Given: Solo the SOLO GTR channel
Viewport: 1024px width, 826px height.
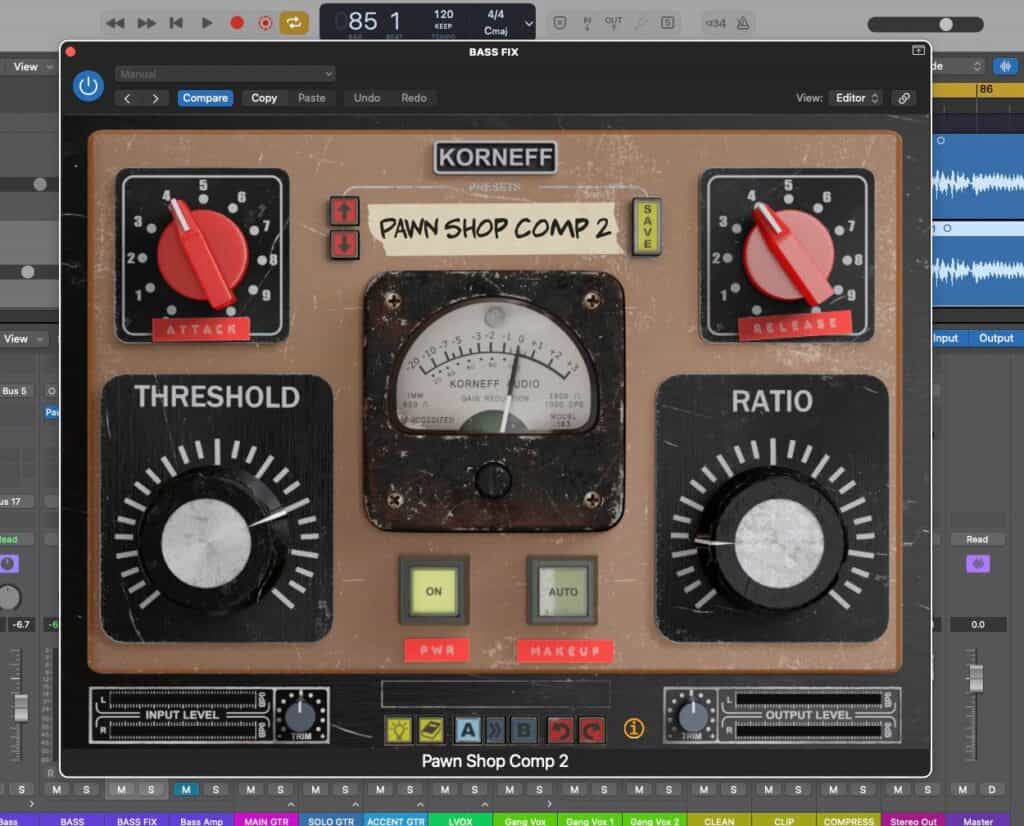Looking at the screenshot, I should click(x=345, y=789).
